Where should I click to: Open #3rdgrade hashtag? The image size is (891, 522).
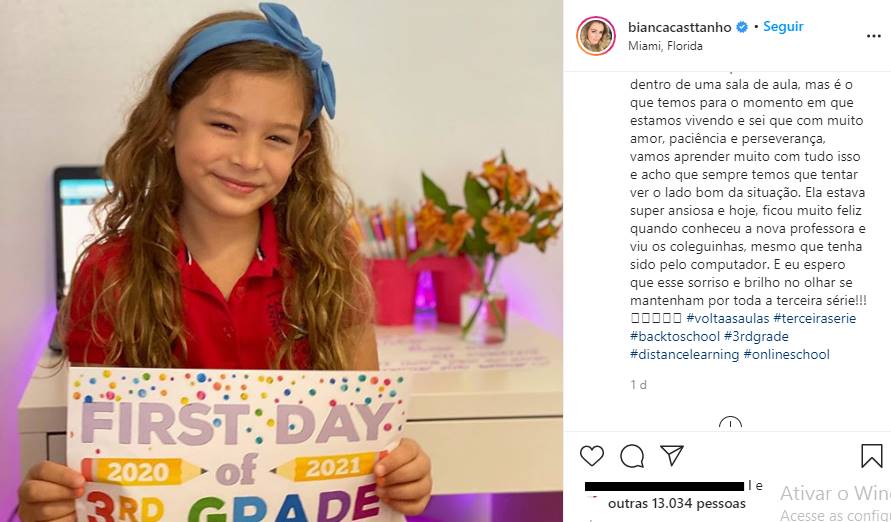coord(756,337)
